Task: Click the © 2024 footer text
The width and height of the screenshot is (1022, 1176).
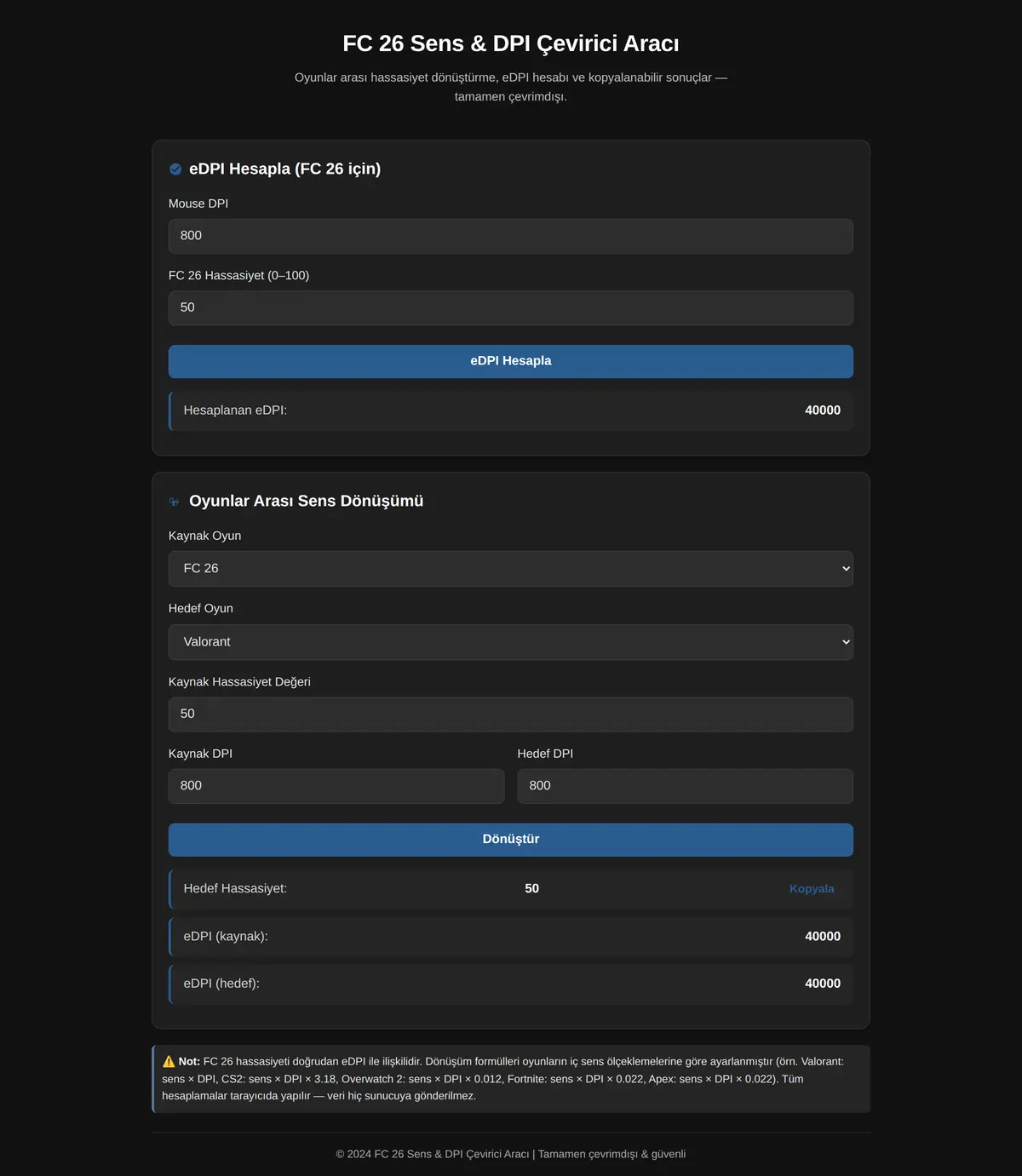Action: tap(511, 1154)
